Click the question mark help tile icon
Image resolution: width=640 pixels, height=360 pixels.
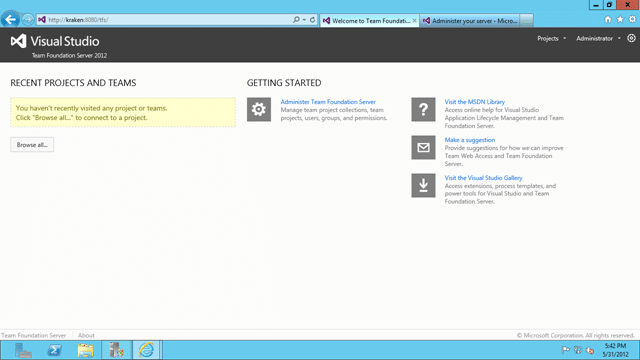tap(423, 109)
